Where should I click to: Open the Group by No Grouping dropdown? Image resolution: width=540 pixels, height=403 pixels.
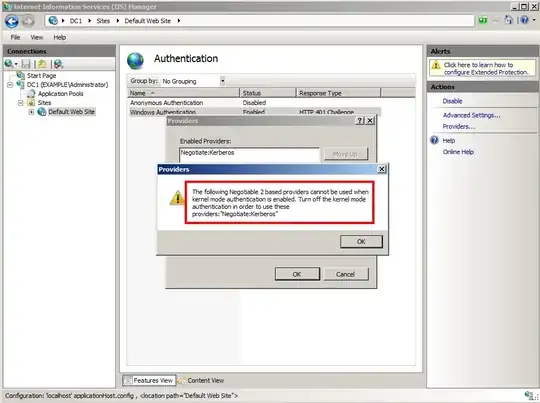(x=222, y=81)
